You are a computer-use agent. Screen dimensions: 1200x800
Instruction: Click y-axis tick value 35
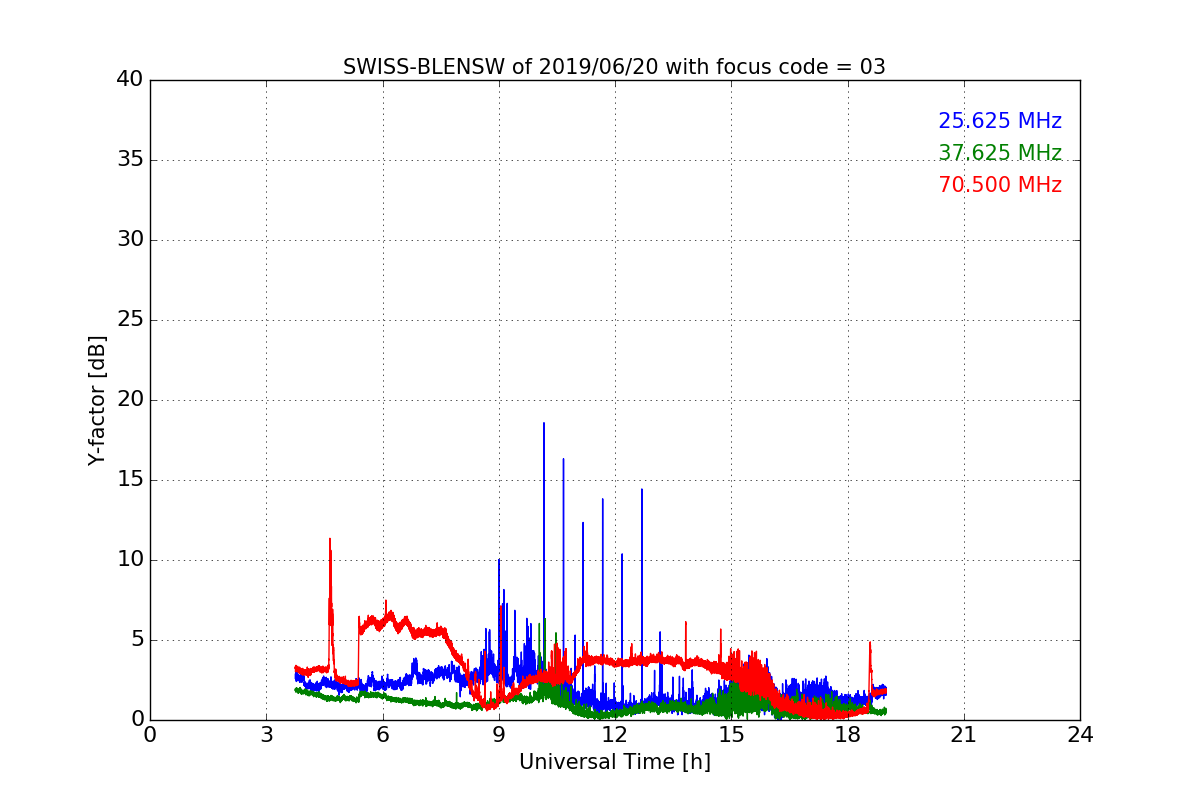[129, 160]
